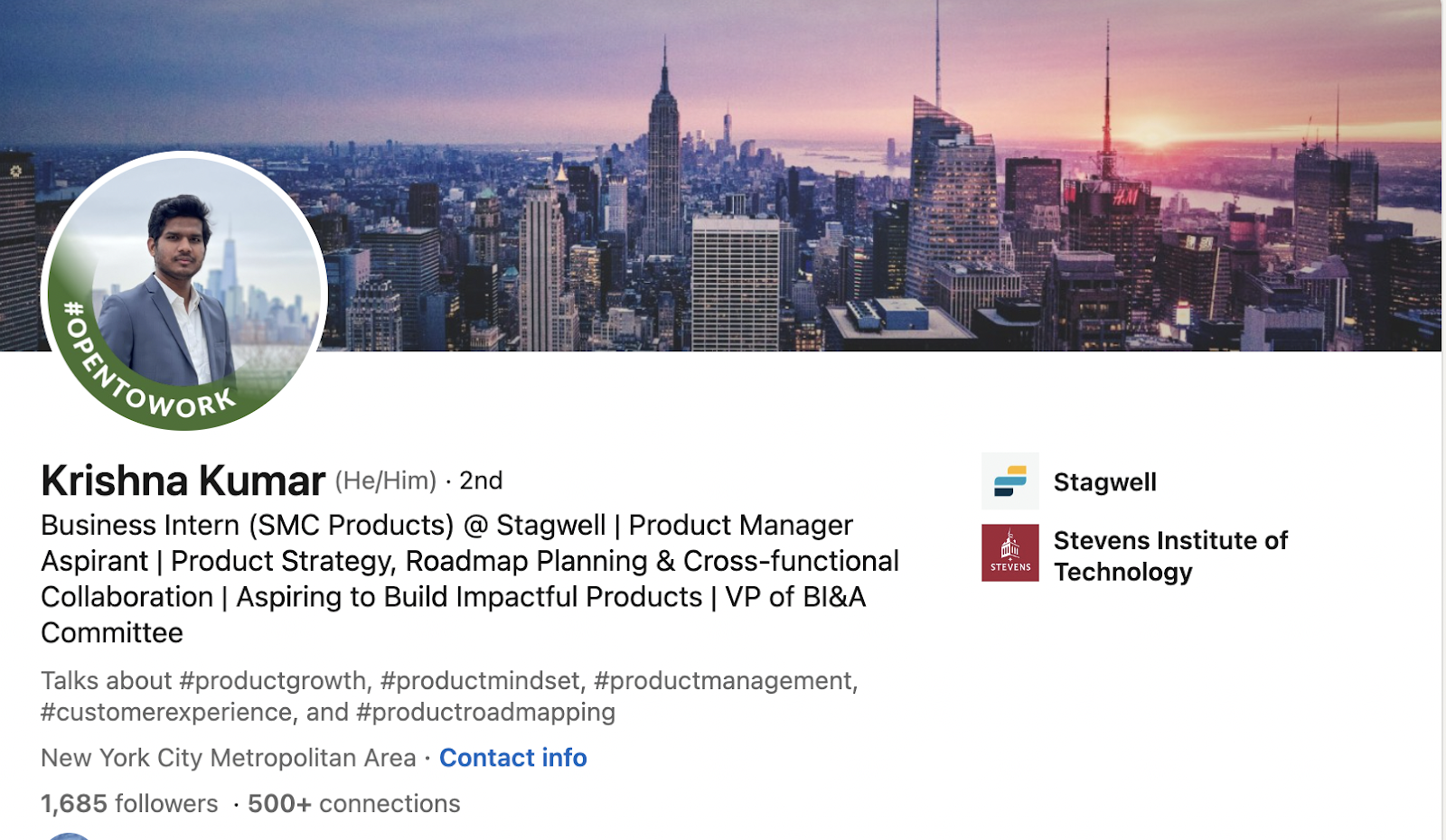Viewport: 1446px width, 840px height.
Task: Click the #productgrowth hashtag
Action: (273, 681)
